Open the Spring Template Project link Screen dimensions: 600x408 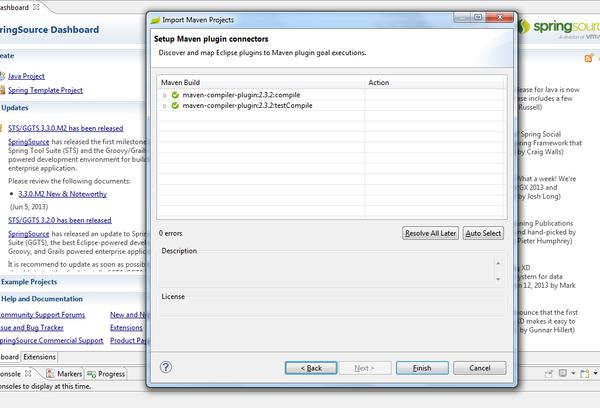[x=46, y=90]
